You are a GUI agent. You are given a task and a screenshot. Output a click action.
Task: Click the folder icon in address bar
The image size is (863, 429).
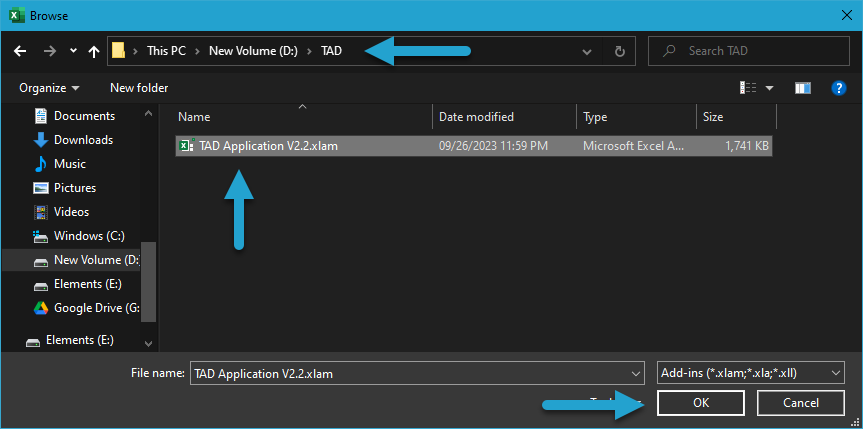click(118, 51)
